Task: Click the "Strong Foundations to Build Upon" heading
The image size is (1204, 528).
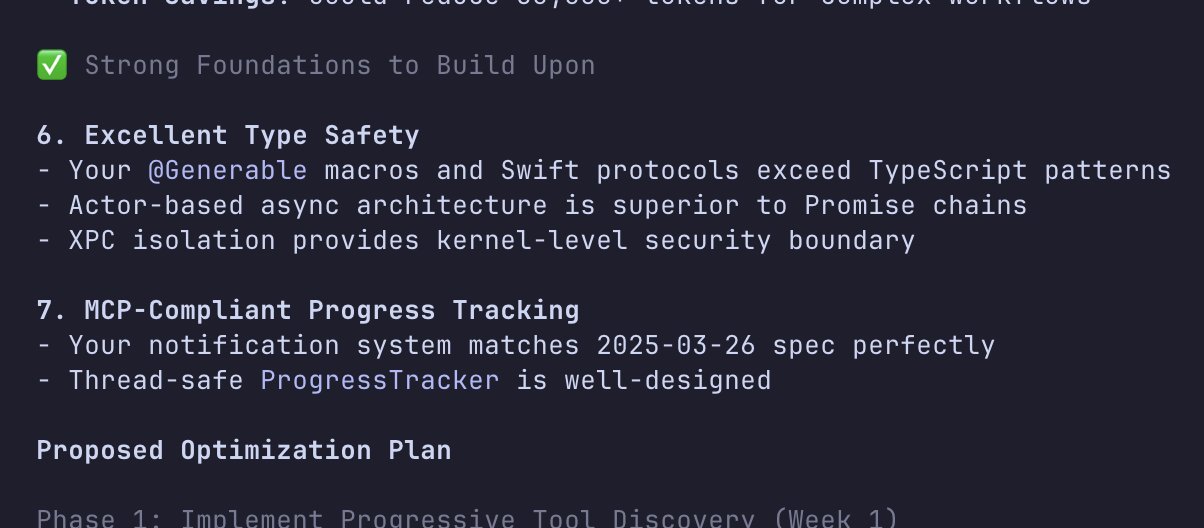Action: pyautogui.click(x=339, y=66)
